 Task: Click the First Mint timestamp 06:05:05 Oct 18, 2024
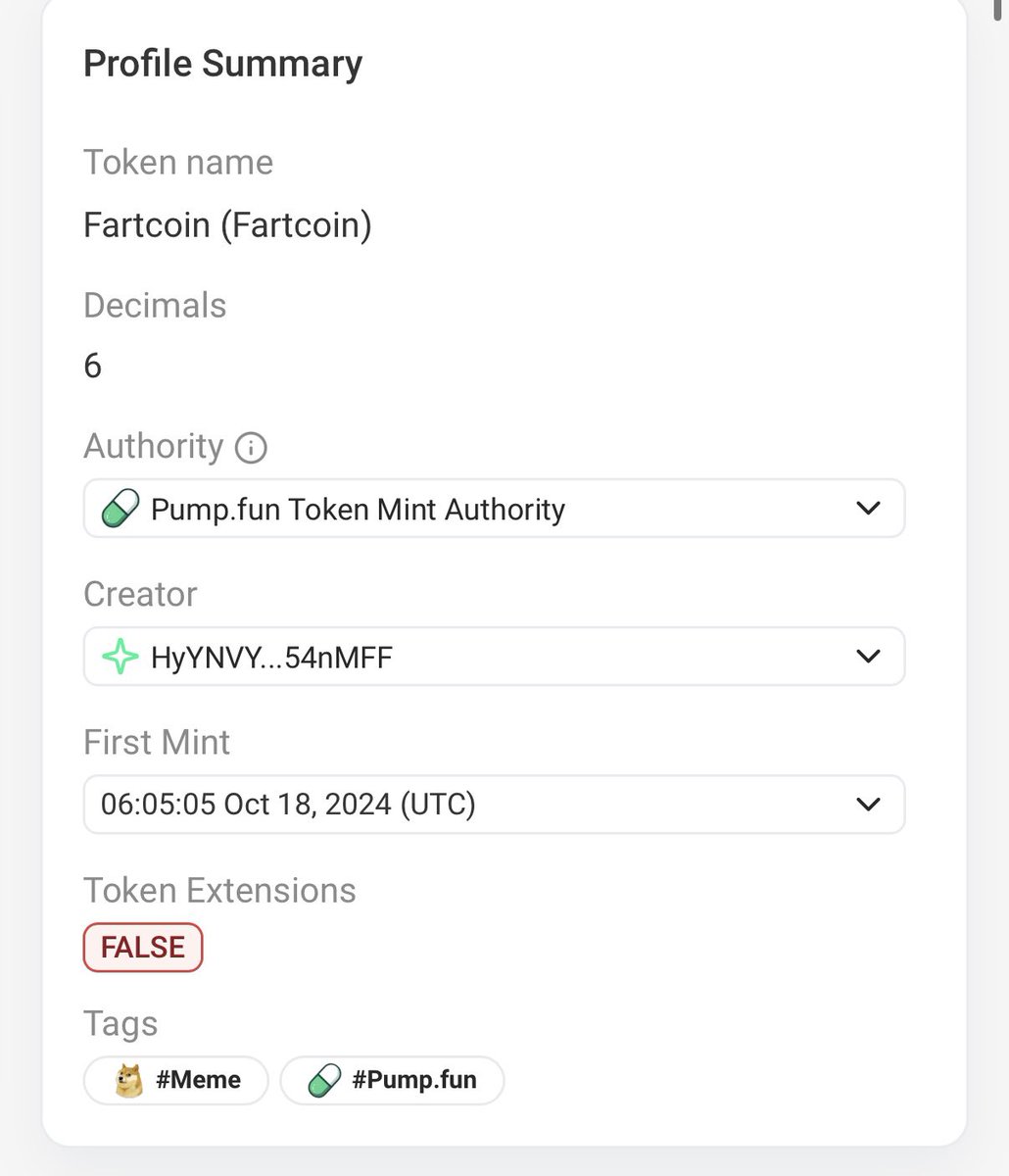pyautogui.click(x=288, y=805)
